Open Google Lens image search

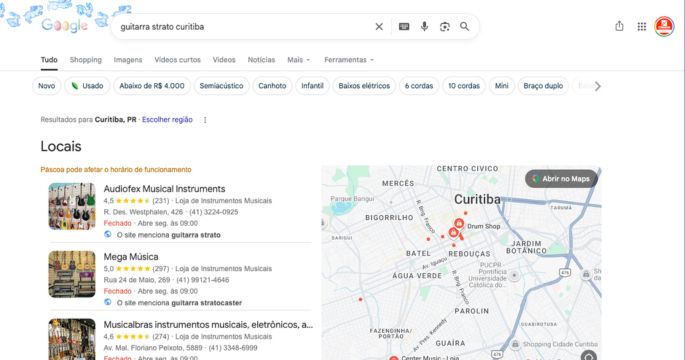point(445,27)
